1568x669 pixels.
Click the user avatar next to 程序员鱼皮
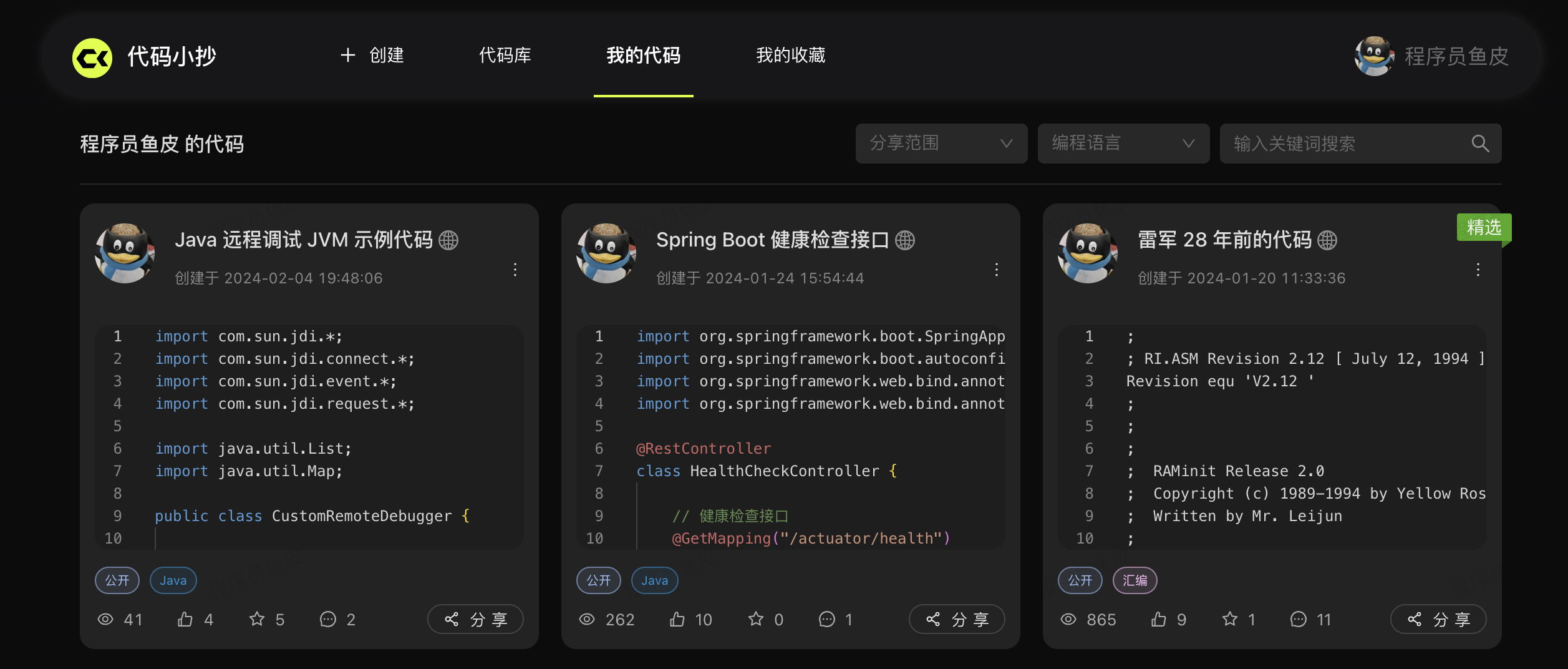pyautogui.click(x=1374, y=56)
